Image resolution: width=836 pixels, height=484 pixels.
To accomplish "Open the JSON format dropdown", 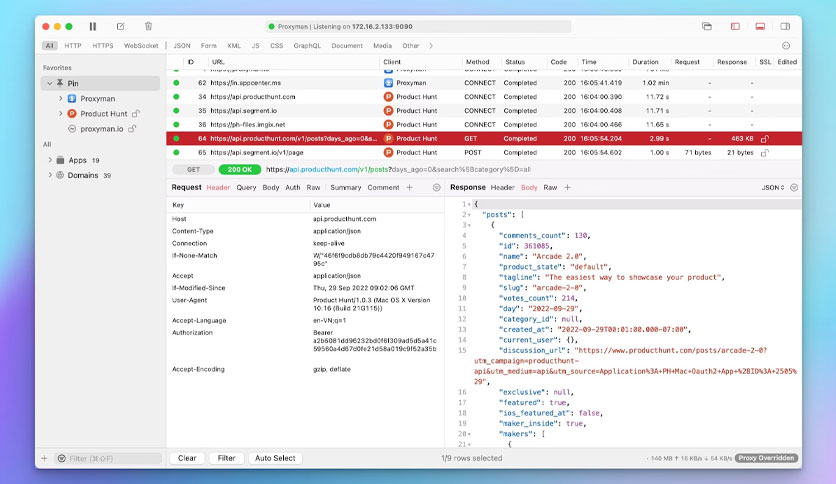I will (x=773, y=188).
